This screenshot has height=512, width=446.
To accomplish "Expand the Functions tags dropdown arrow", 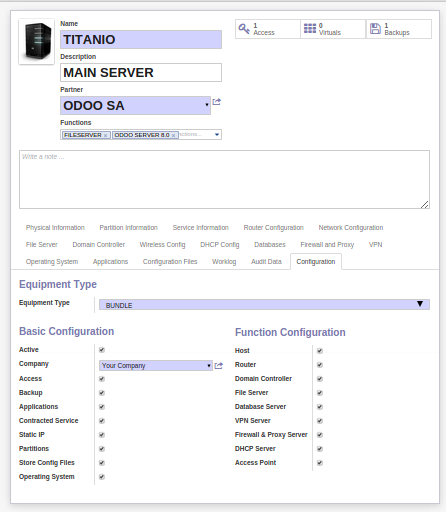I will coord(217,135).
